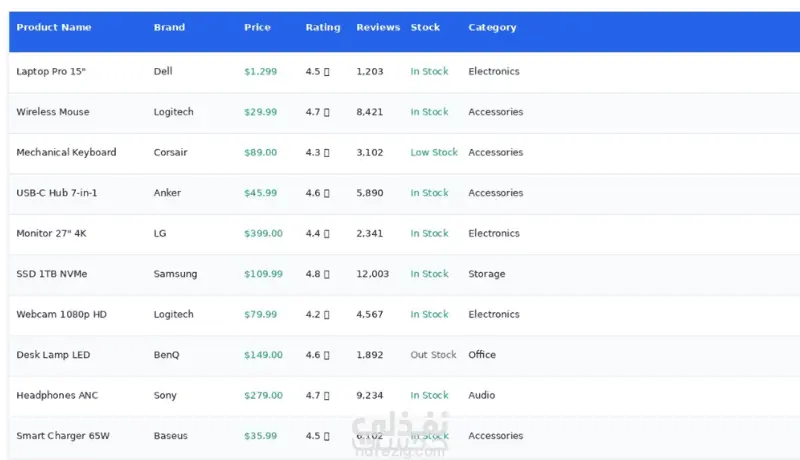Select the 4,567 reviews count
The width and height of the screenshot is (800, 460).
(x=369, y=314)
